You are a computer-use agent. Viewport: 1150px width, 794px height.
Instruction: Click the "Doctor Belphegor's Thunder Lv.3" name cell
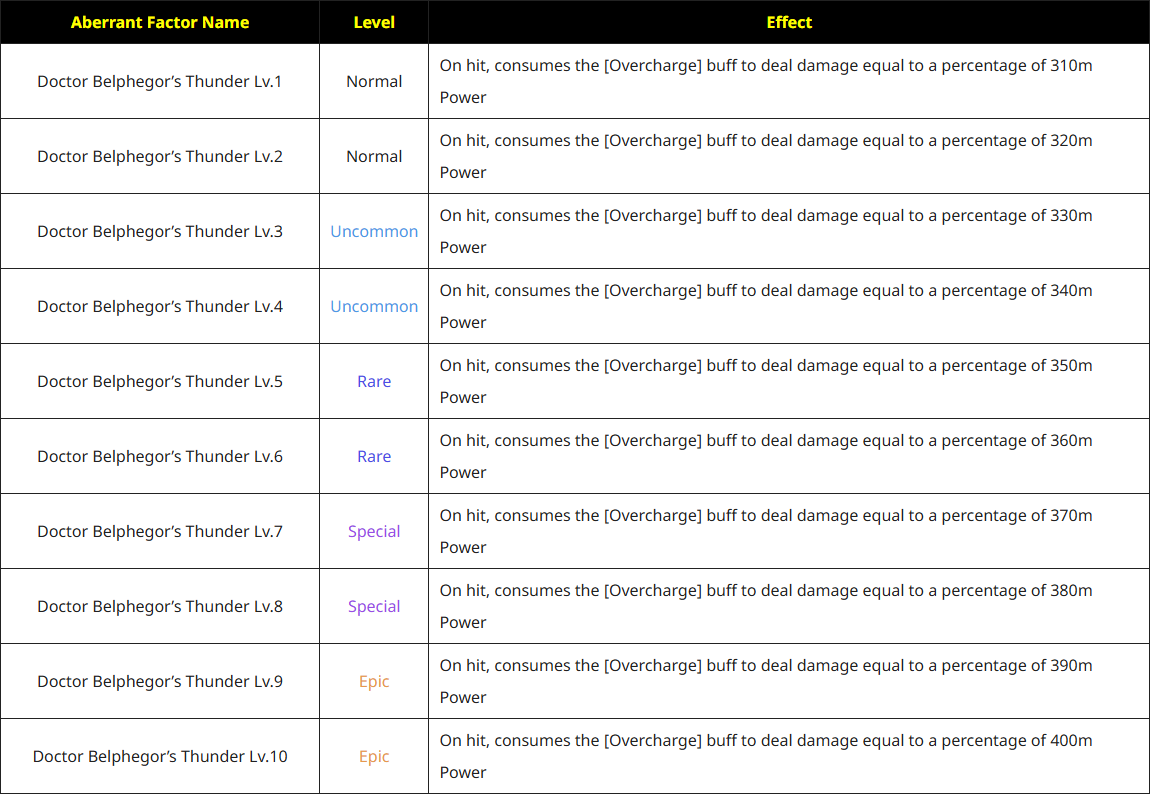(160, 231)
